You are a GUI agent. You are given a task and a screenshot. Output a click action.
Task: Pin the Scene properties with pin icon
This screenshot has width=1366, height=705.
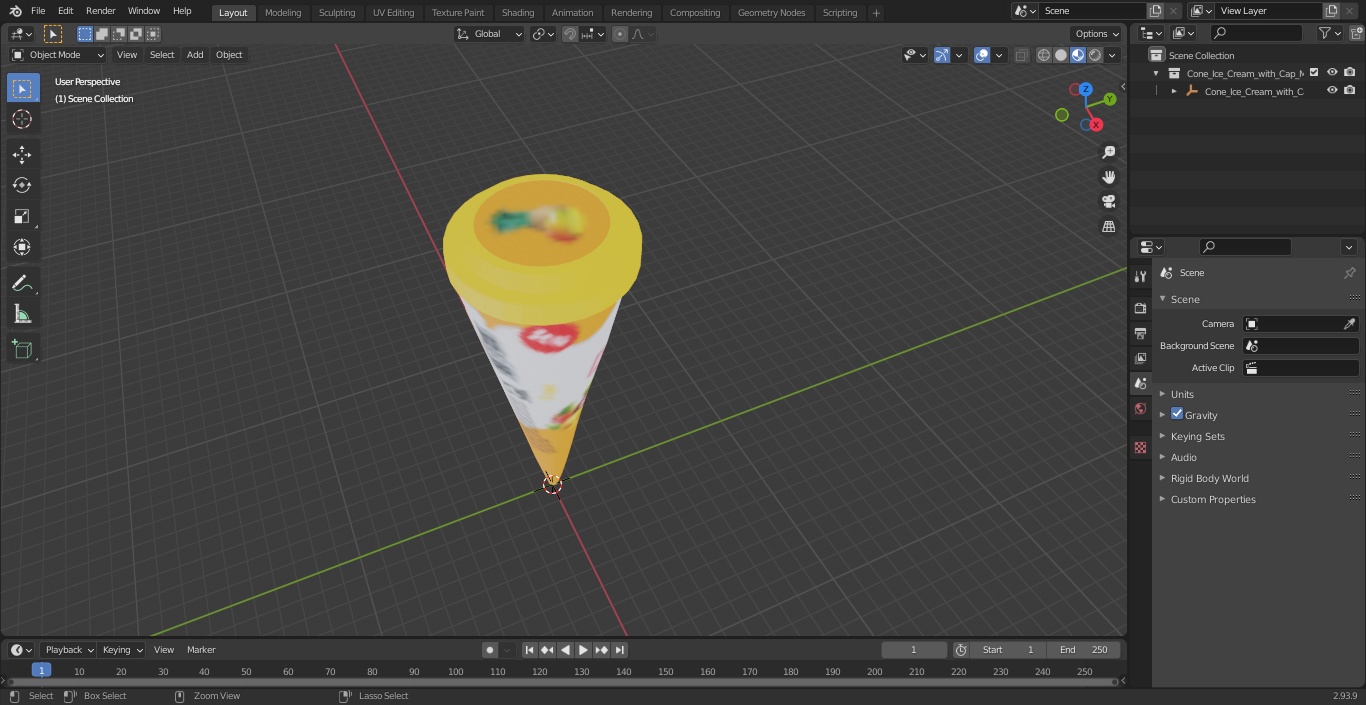[x=1349, y=273]
